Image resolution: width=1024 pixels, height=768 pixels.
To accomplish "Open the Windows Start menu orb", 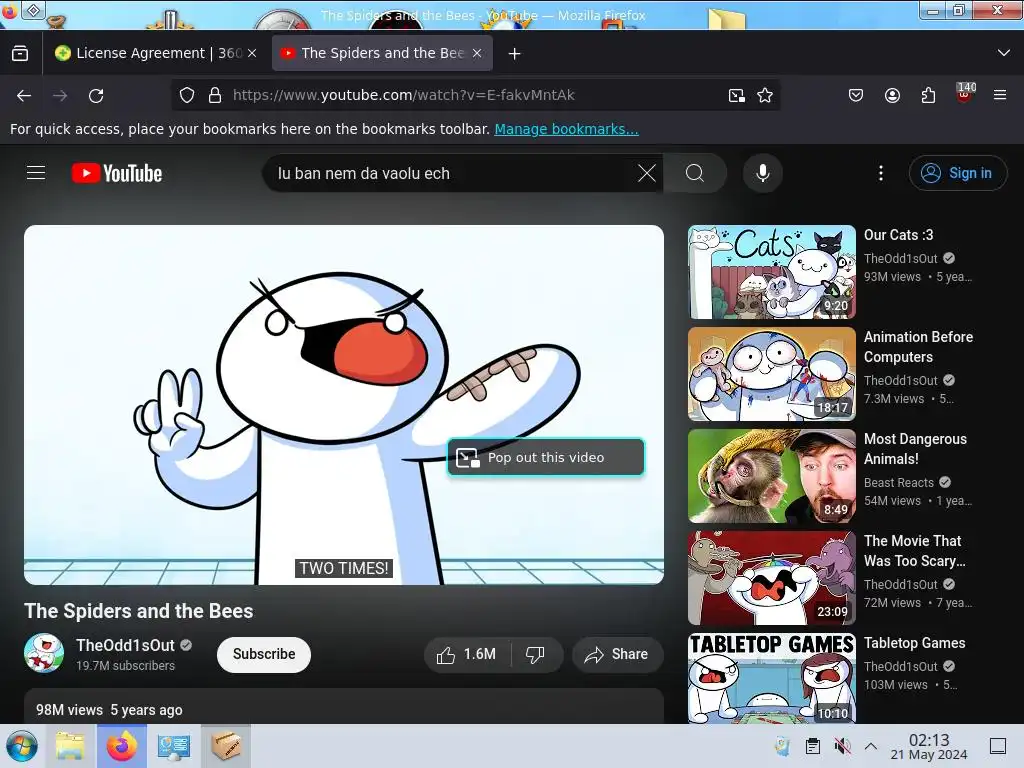I will tap(22, 746).
